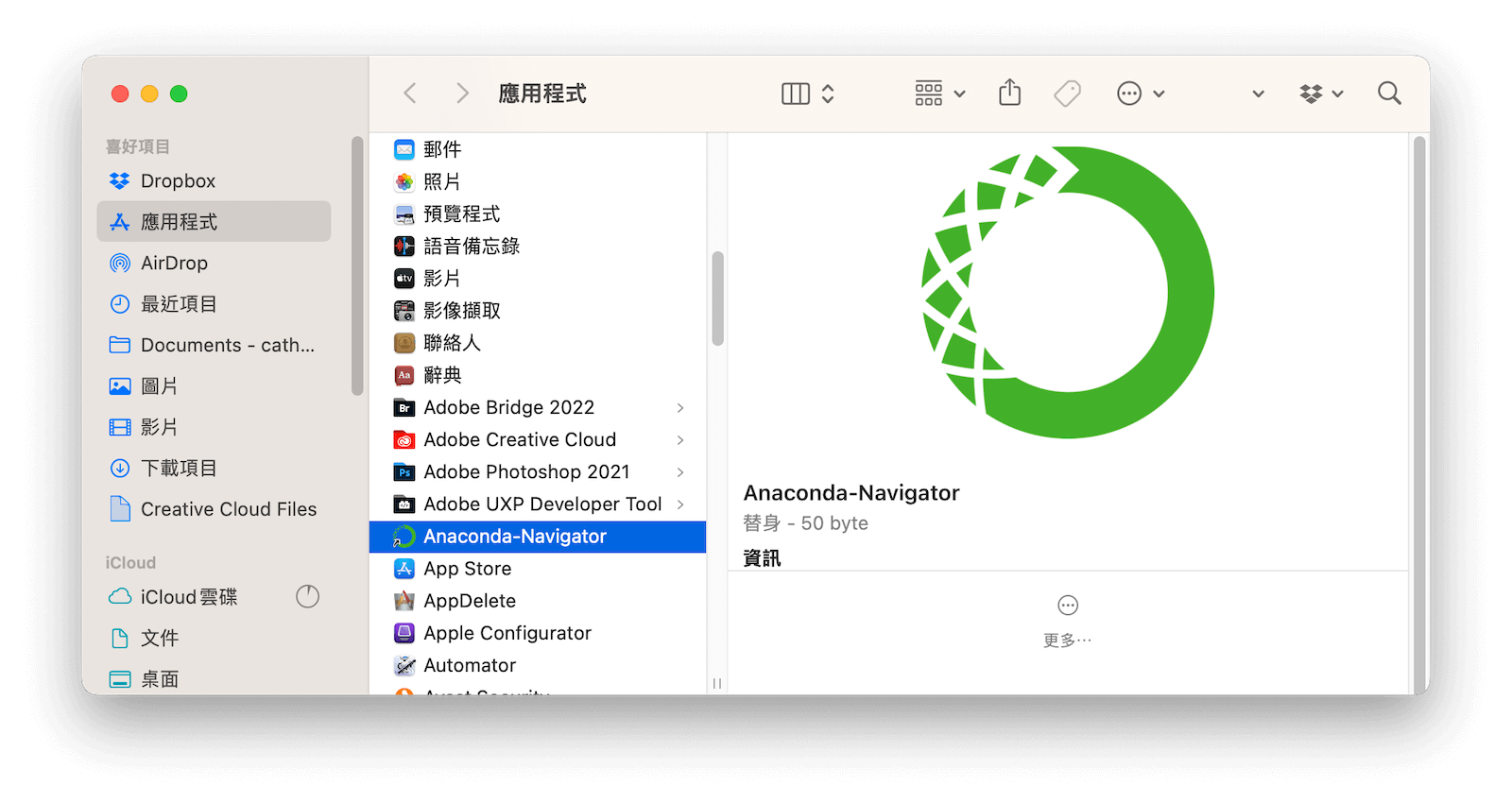Open the Documents - cath... folder in sidebar
Image resolution: width=1512 pixels, height=803 pixels.
[214, 345]
